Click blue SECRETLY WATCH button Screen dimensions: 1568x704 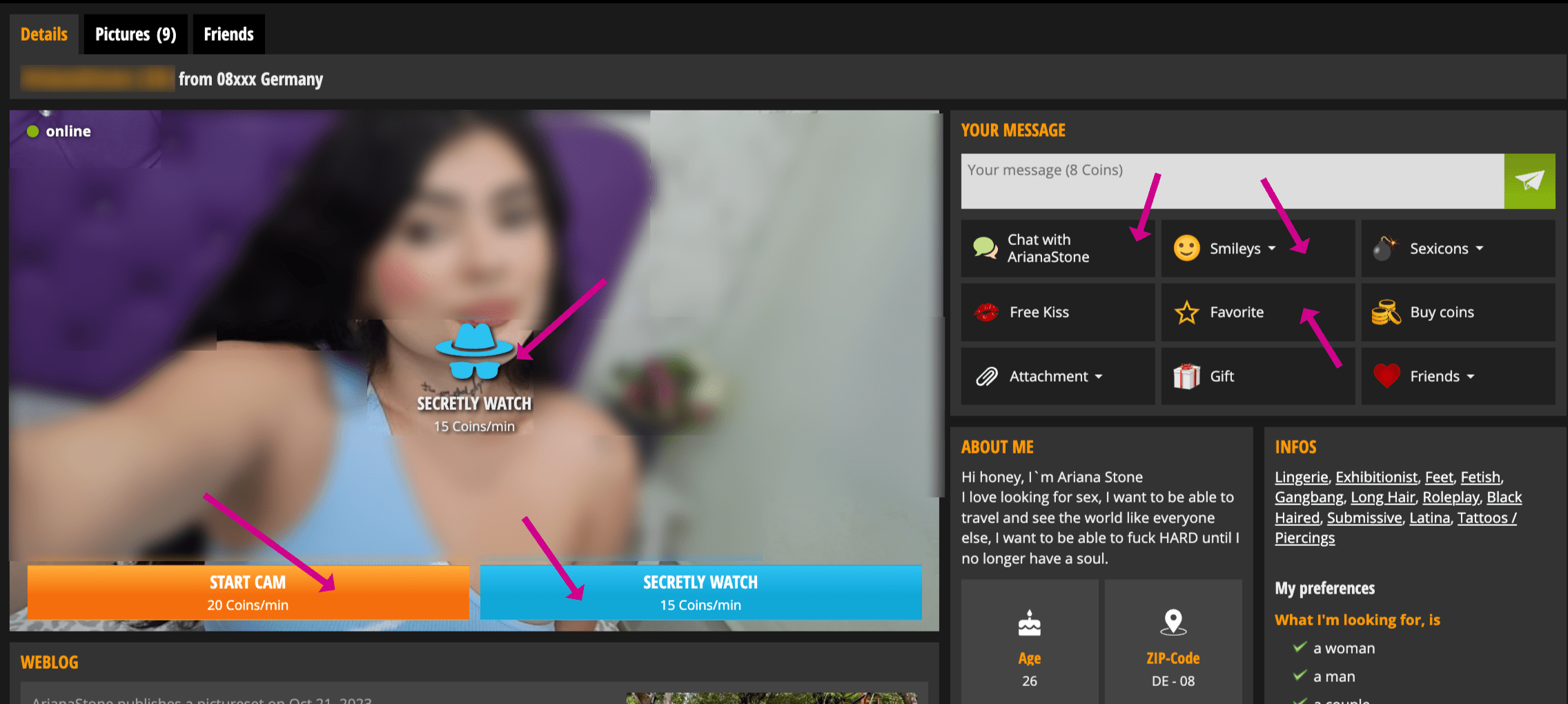coord(700,592)
